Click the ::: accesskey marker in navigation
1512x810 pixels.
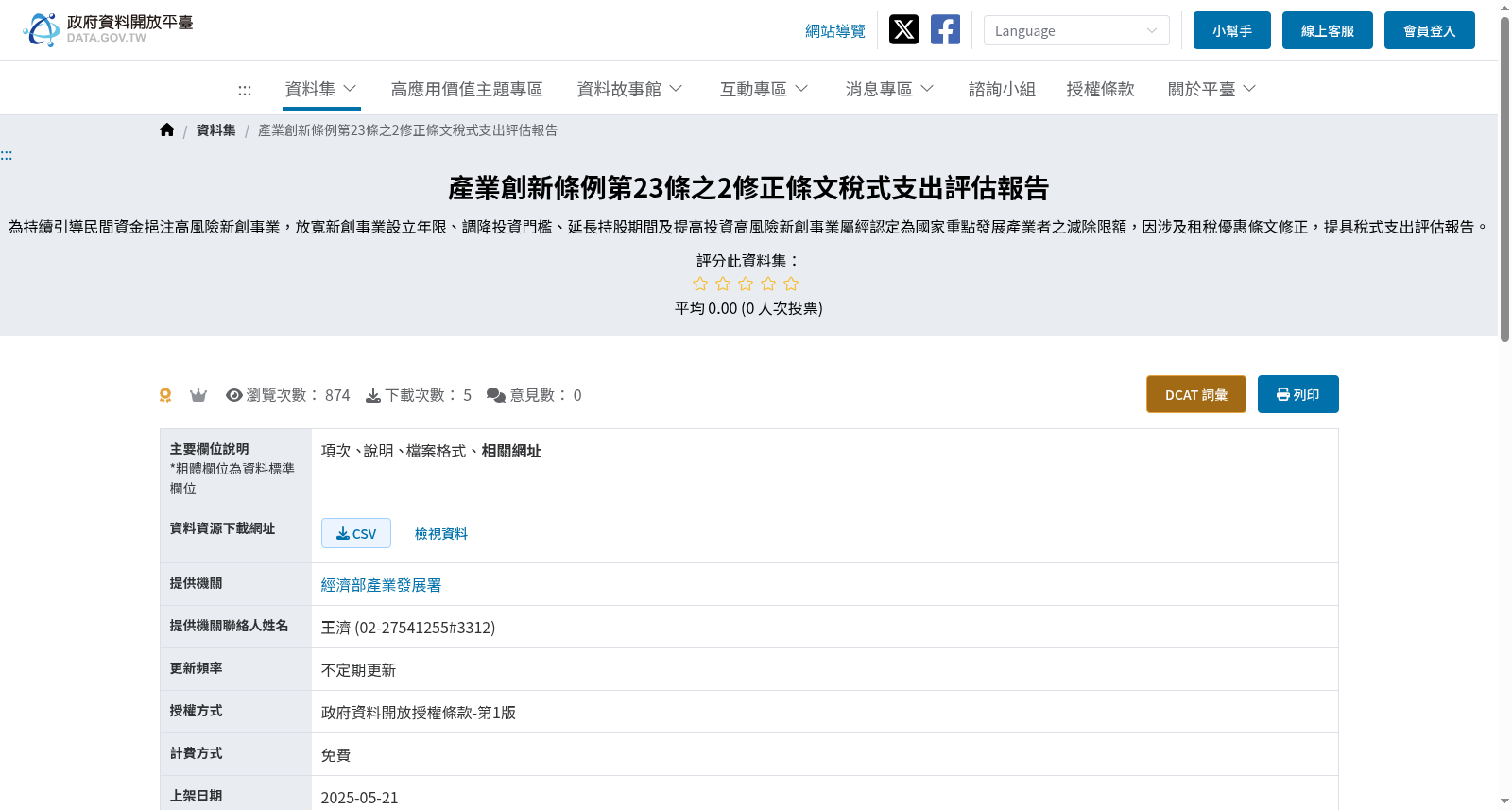coord(245,90)
